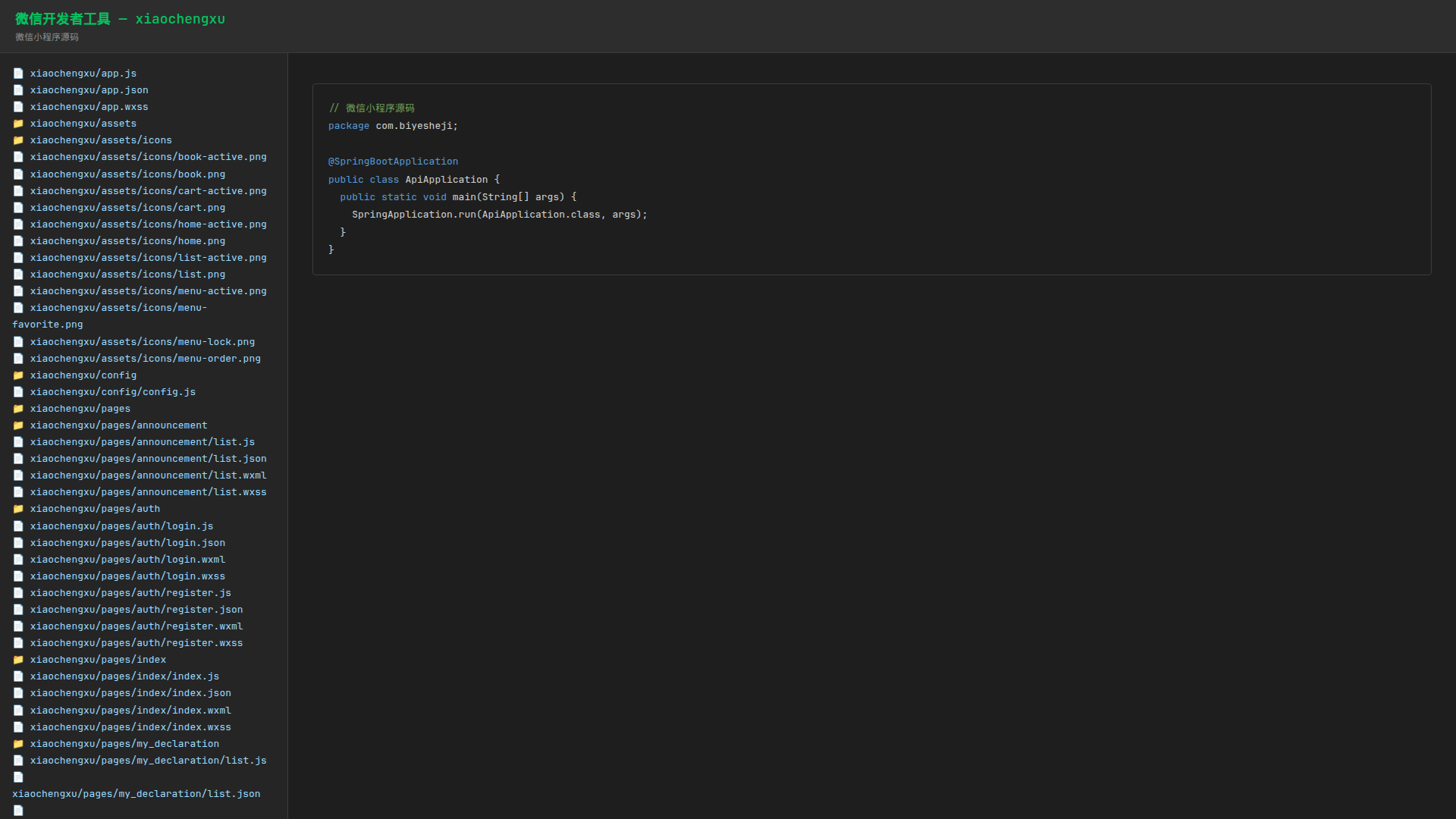The height and width of the screenshot is (819, 1456).
Task: Open pages/index/index.json
Action: coord(130,693)
